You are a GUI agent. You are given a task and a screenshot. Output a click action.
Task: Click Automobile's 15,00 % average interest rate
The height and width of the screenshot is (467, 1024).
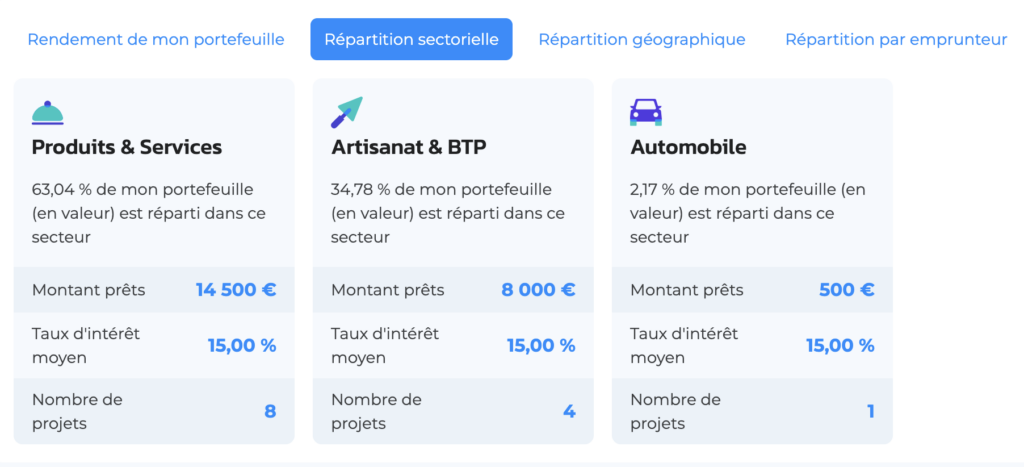point(840,345)
